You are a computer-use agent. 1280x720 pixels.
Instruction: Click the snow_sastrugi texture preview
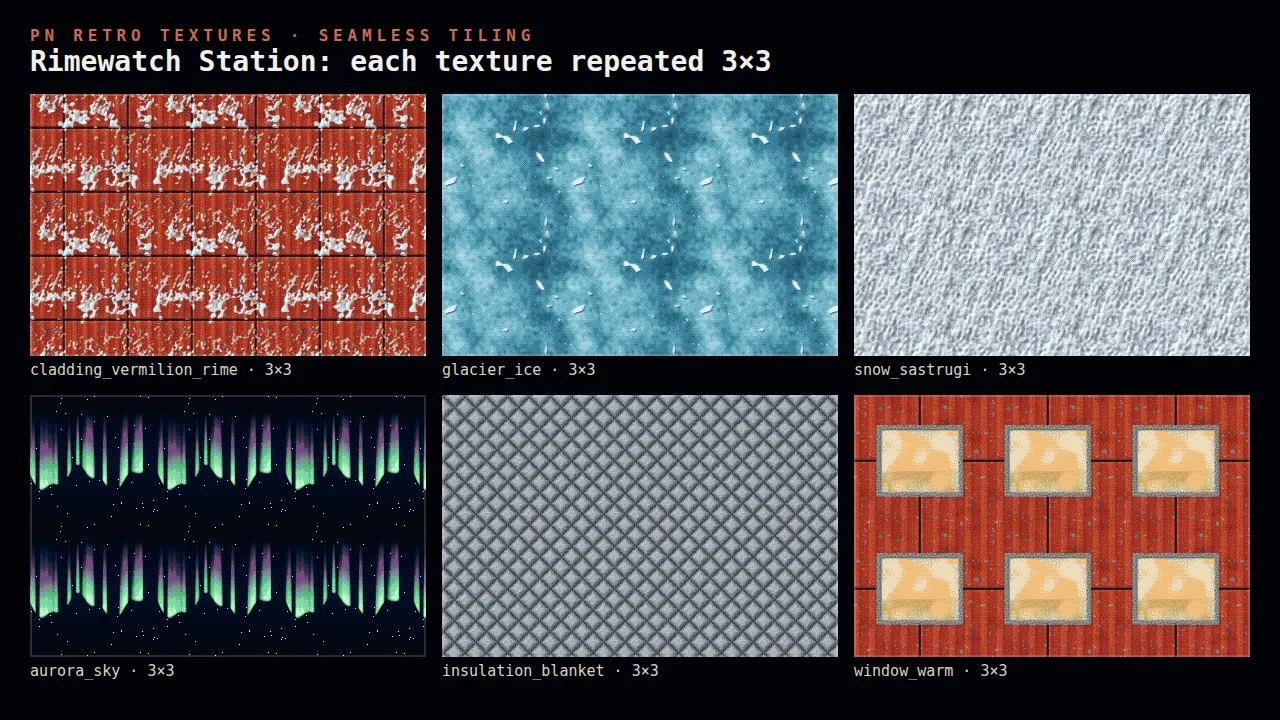[1052, 225]
